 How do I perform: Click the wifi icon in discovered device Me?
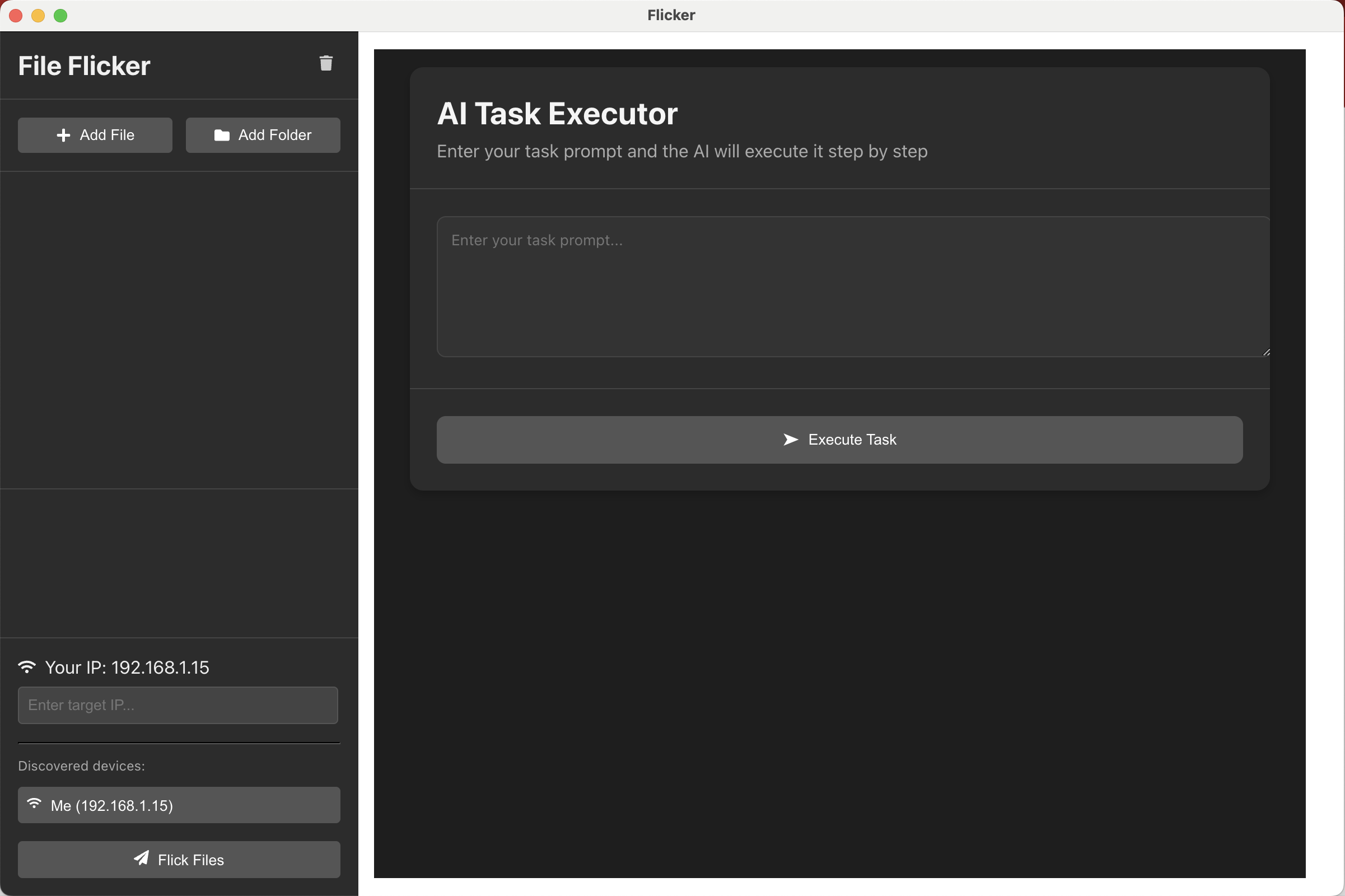(34, 804)
